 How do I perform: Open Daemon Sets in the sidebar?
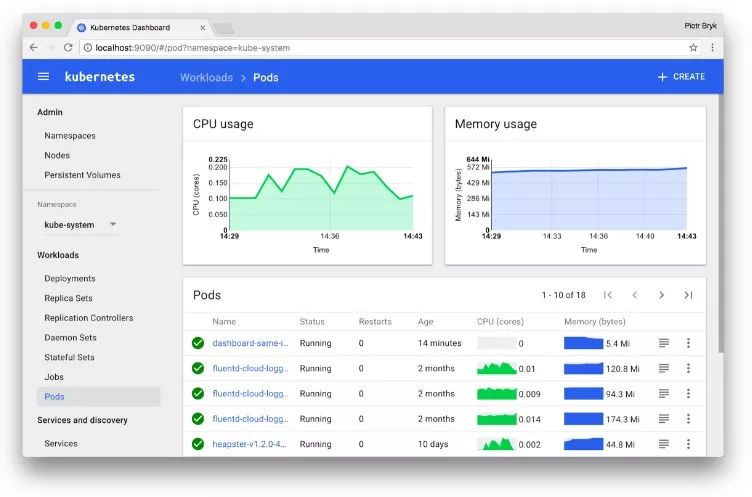[x=70, y=338]
